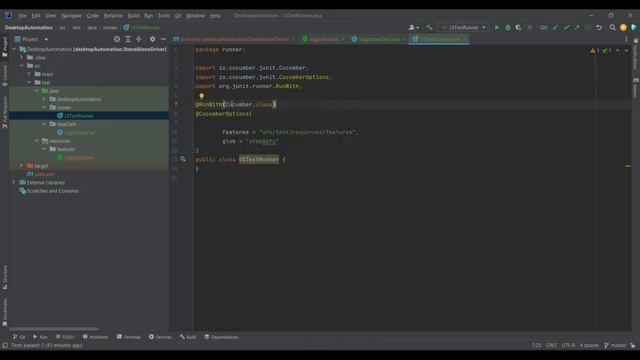Screen dimensions: 640x360
Task: Open the UITestRunner run configuration dropdown
Action: (464, 28)
